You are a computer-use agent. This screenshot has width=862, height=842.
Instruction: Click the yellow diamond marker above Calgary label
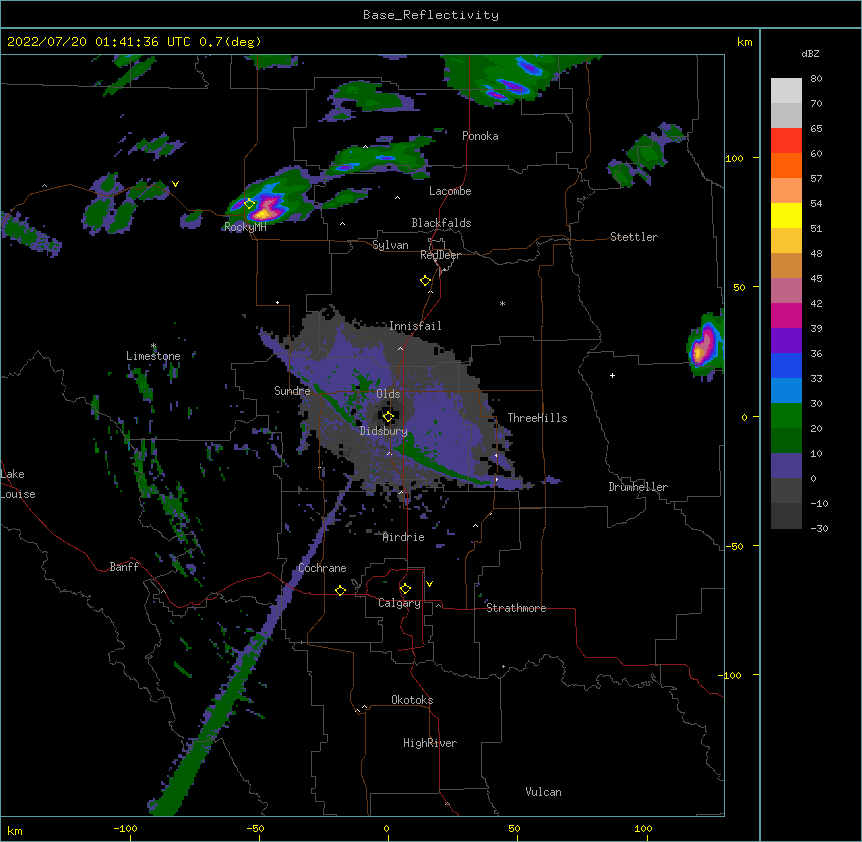click(405, 589)
